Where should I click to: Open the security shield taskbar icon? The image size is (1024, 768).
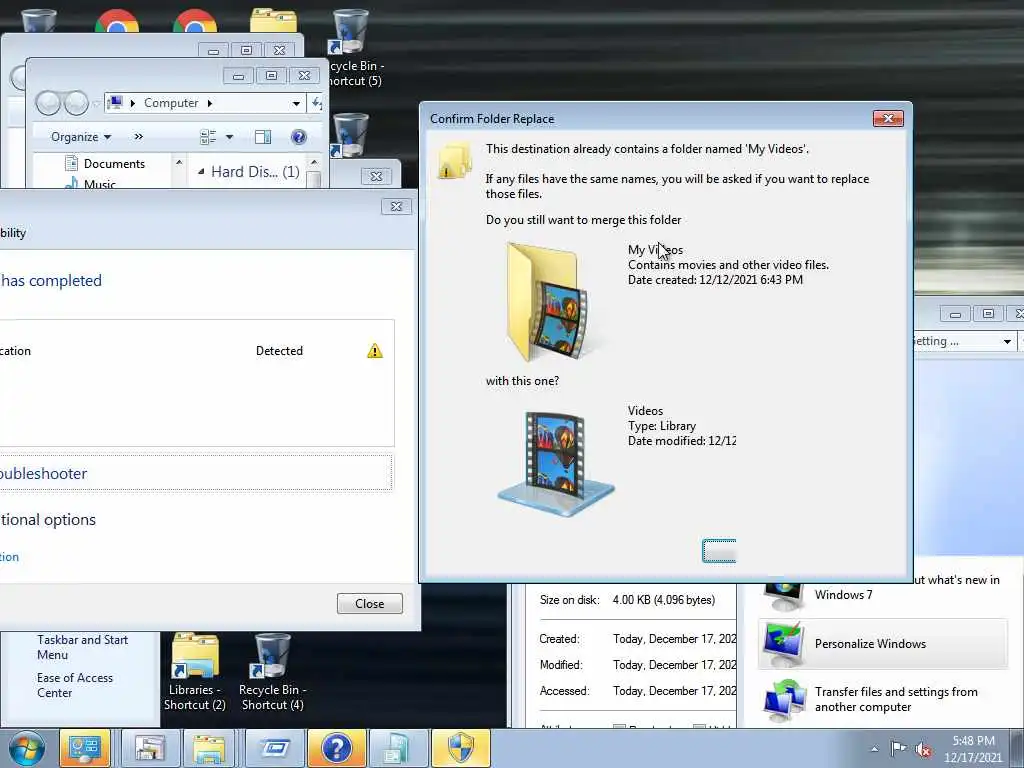click(461, 748)
